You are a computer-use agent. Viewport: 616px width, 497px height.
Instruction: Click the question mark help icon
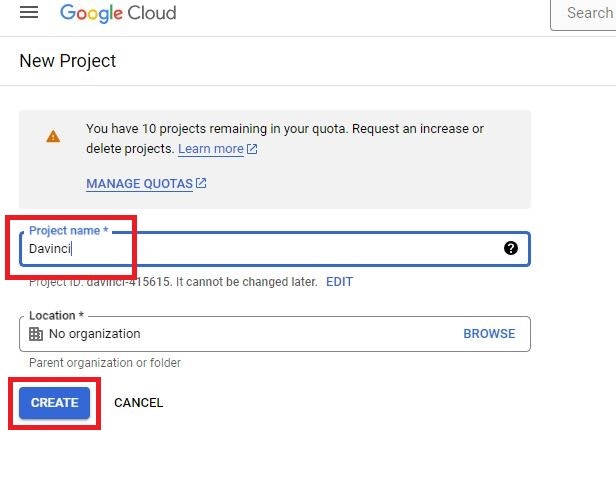(x=511, y=248)
